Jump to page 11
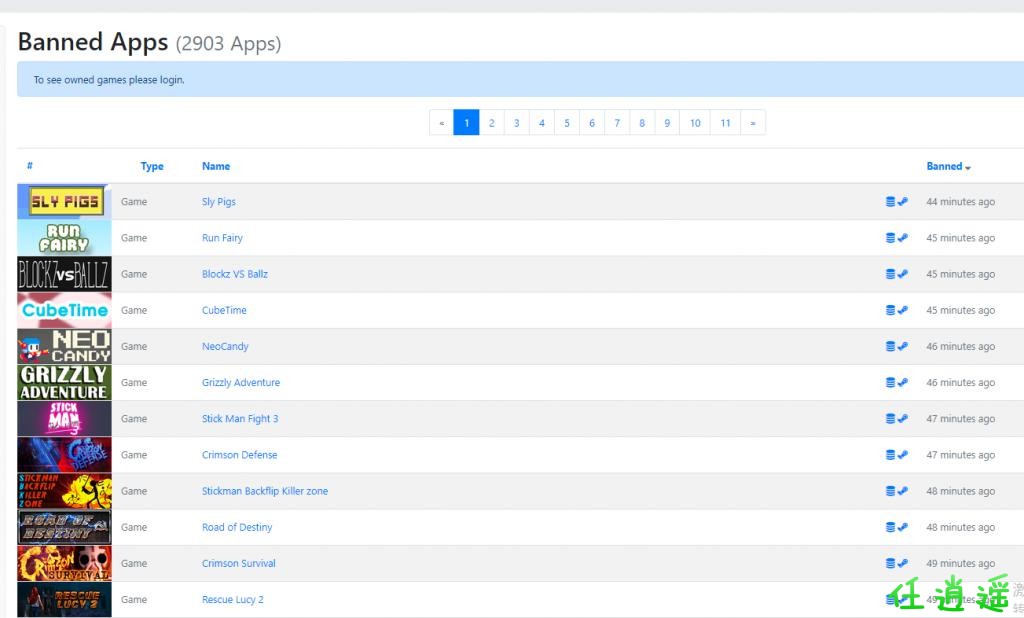 [726, 123]
